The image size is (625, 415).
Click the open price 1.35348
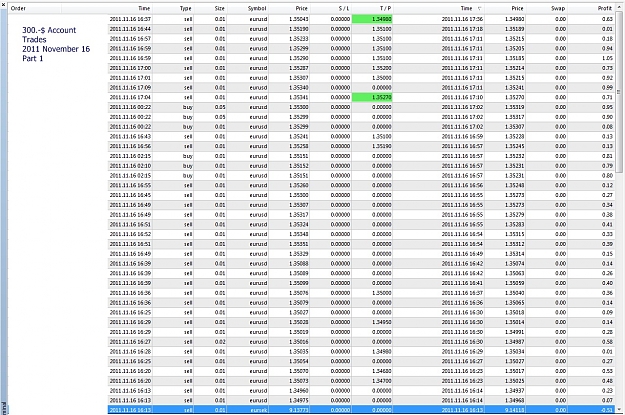pyautogui.click(x=299, y=234)
